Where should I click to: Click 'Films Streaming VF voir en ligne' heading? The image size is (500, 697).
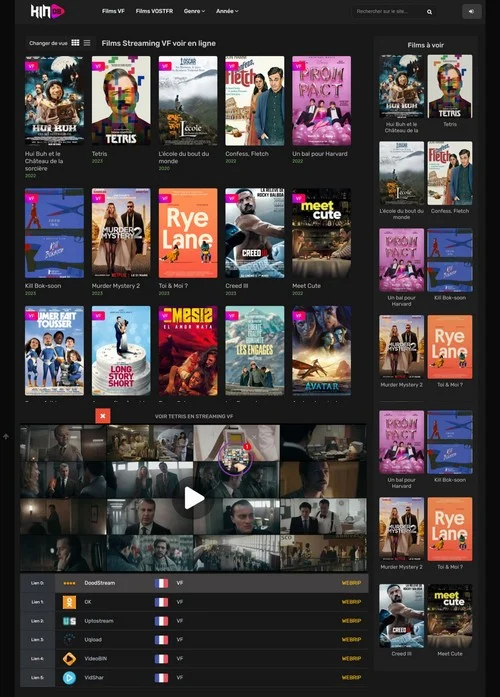click(x=159, y=43)
